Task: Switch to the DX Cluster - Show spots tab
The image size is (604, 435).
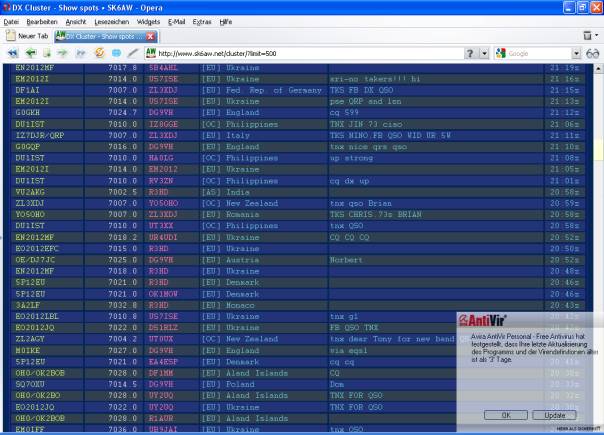Action: (106, 36)
